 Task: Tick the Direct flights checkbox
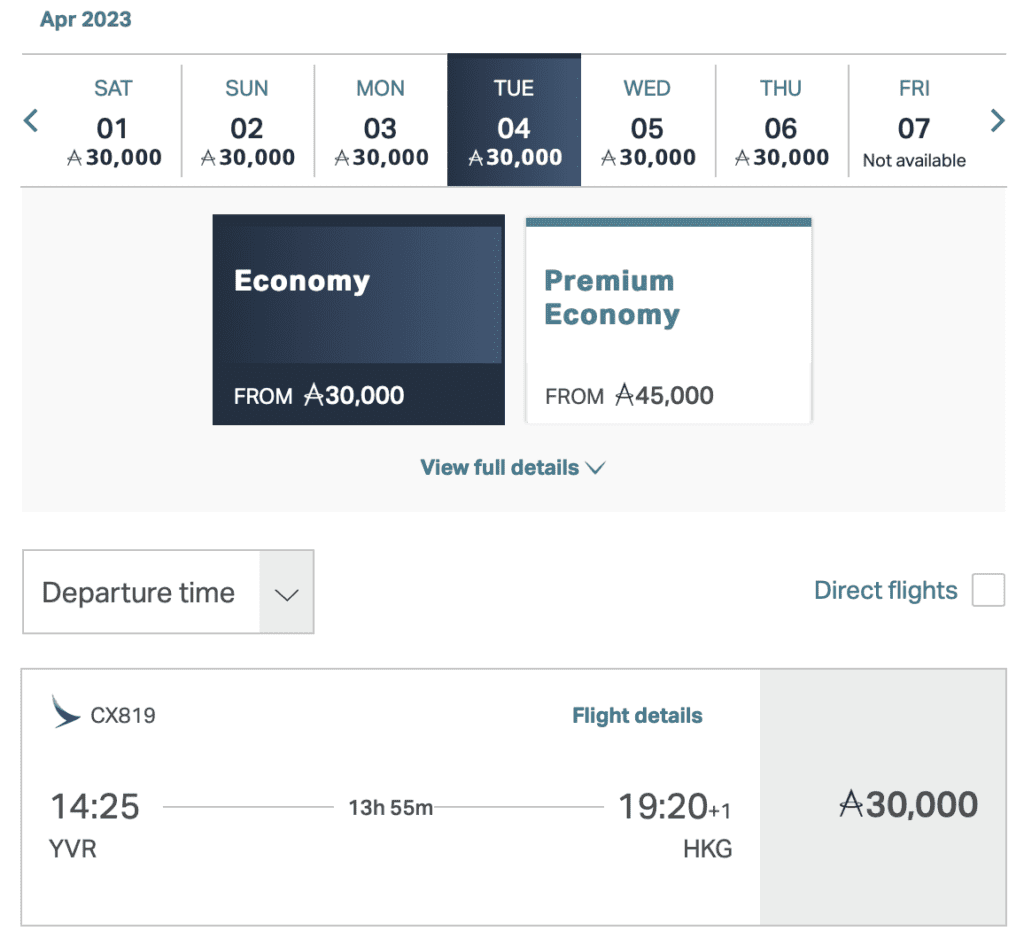point(988,591)
